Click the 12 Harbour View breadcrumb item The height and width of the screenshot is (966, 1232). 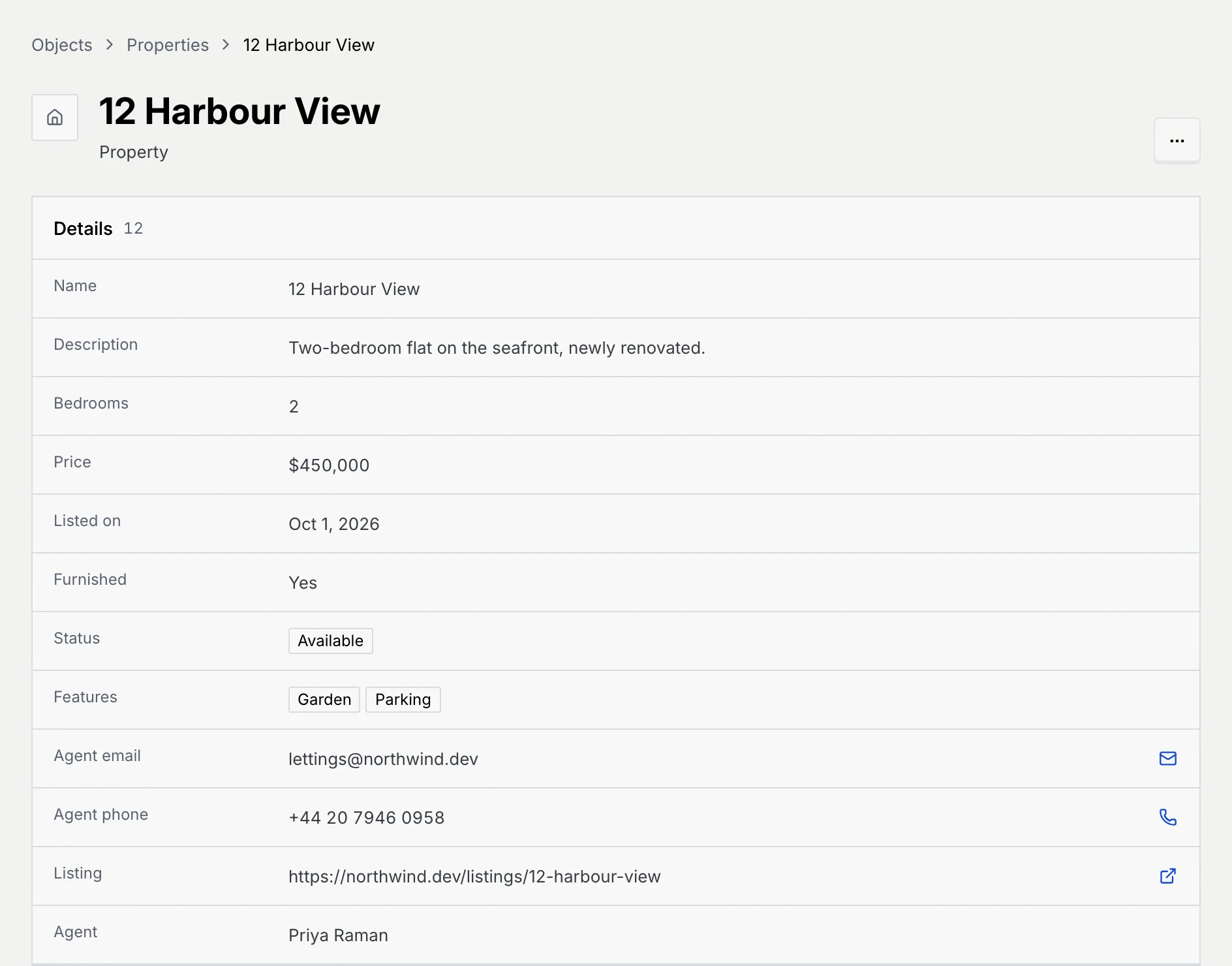click(309, 45)
